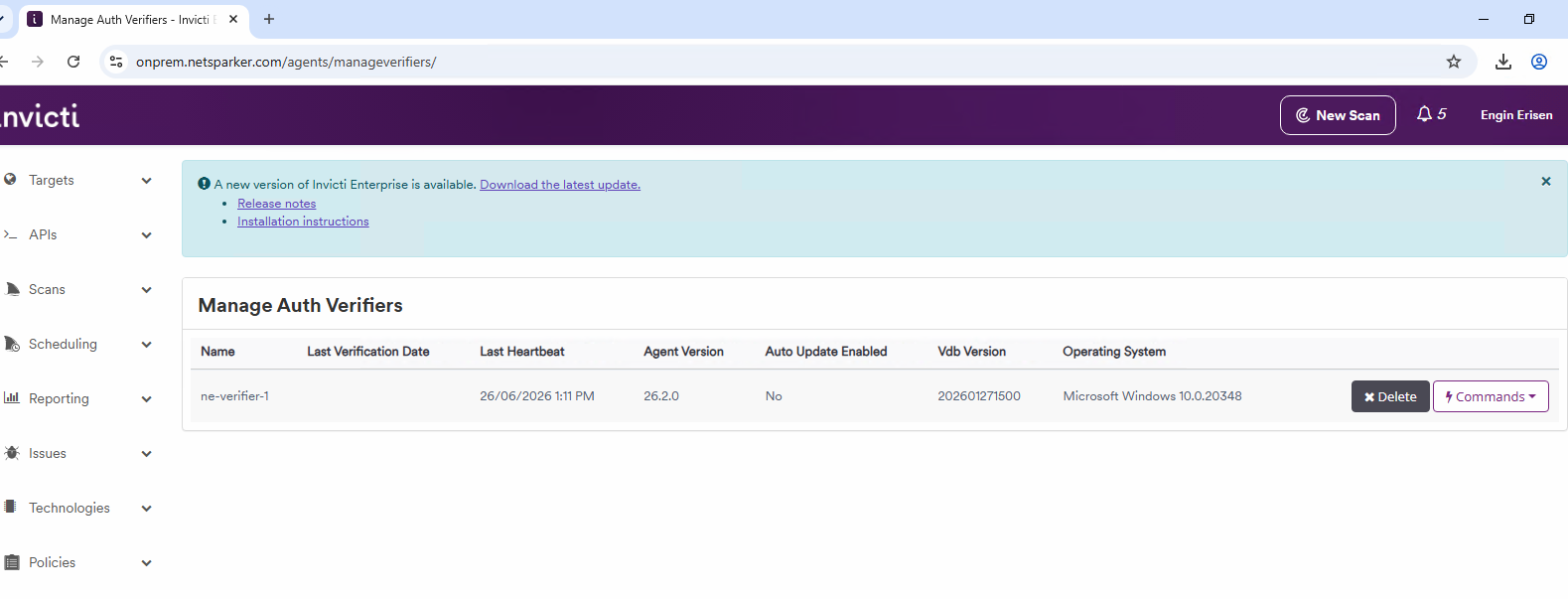Screen dimensions: 1568x599
Task: Expand the Policies menu chevron
Action: [x=147, y=563]
